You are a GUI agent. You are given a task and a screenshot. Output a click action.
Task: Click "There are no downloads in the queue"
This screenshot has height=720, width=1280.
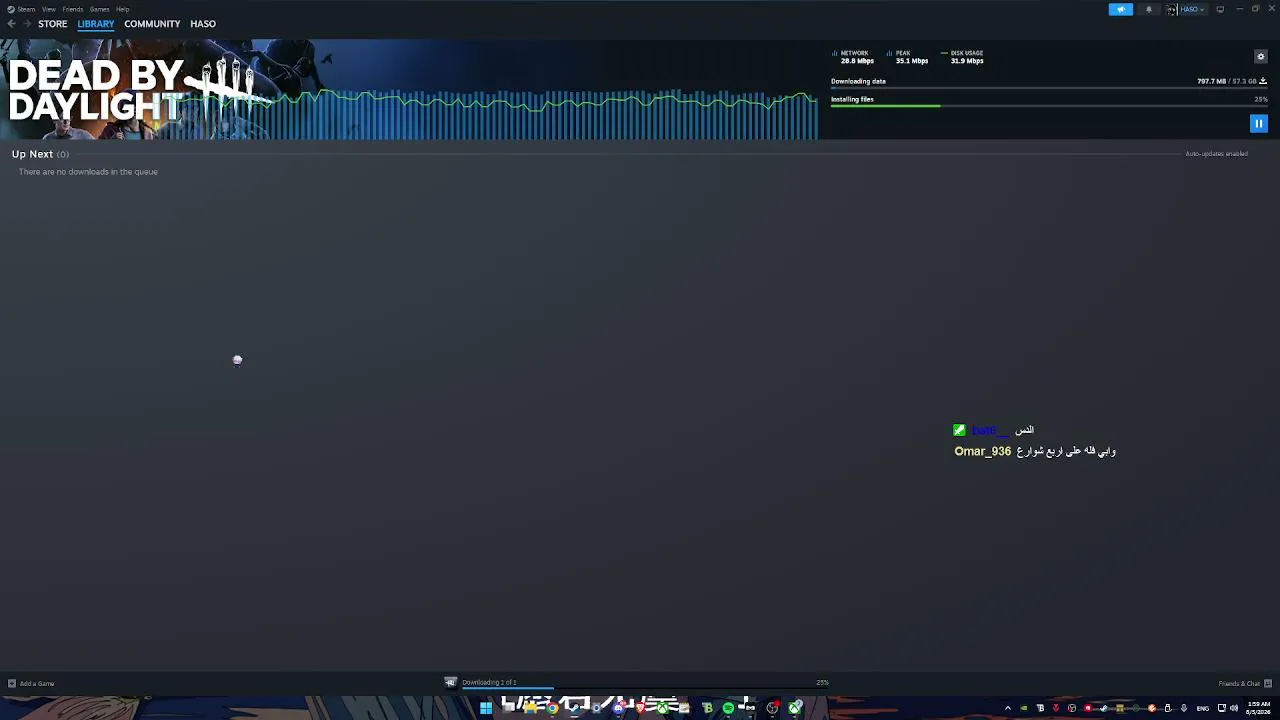pyautogui.click(x=88, y=172)
